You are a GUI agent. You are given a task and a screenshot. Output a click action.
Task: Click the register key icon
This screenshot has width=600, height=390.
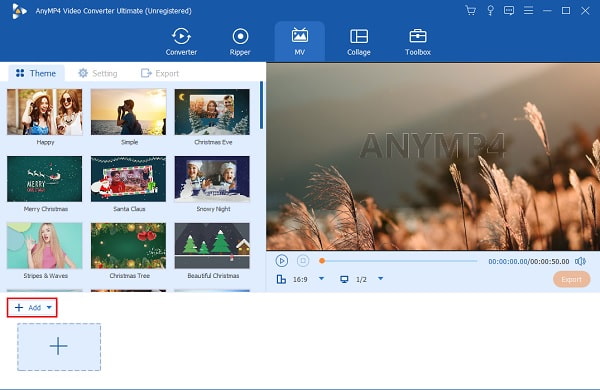(x=490, y=10)
